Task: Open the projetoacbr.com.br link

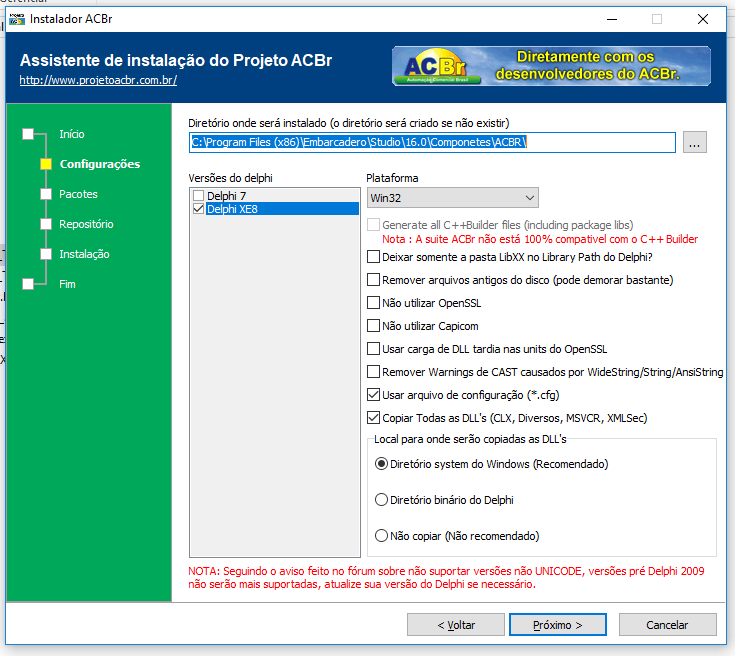Action: coord(98,80)
